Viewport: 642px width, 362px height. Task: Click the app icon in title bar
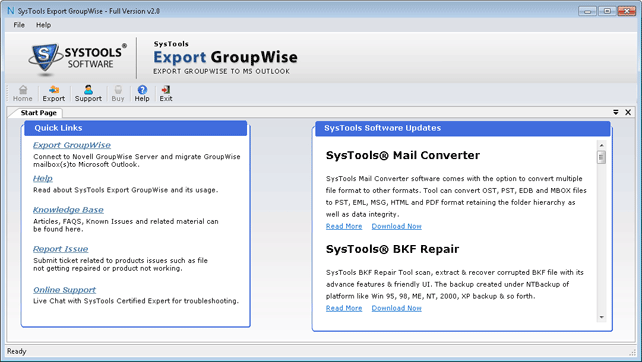(x=11, y=11)
